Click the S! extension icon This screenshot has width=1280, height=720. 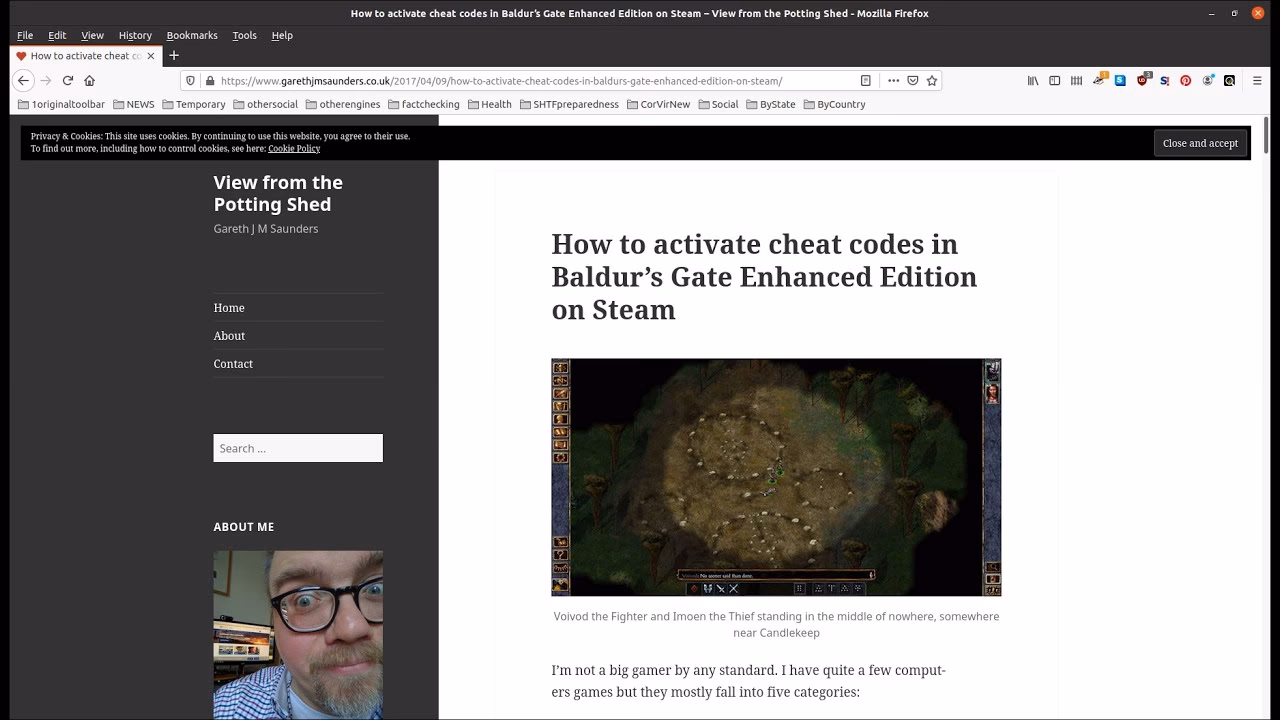(1164, 80)
